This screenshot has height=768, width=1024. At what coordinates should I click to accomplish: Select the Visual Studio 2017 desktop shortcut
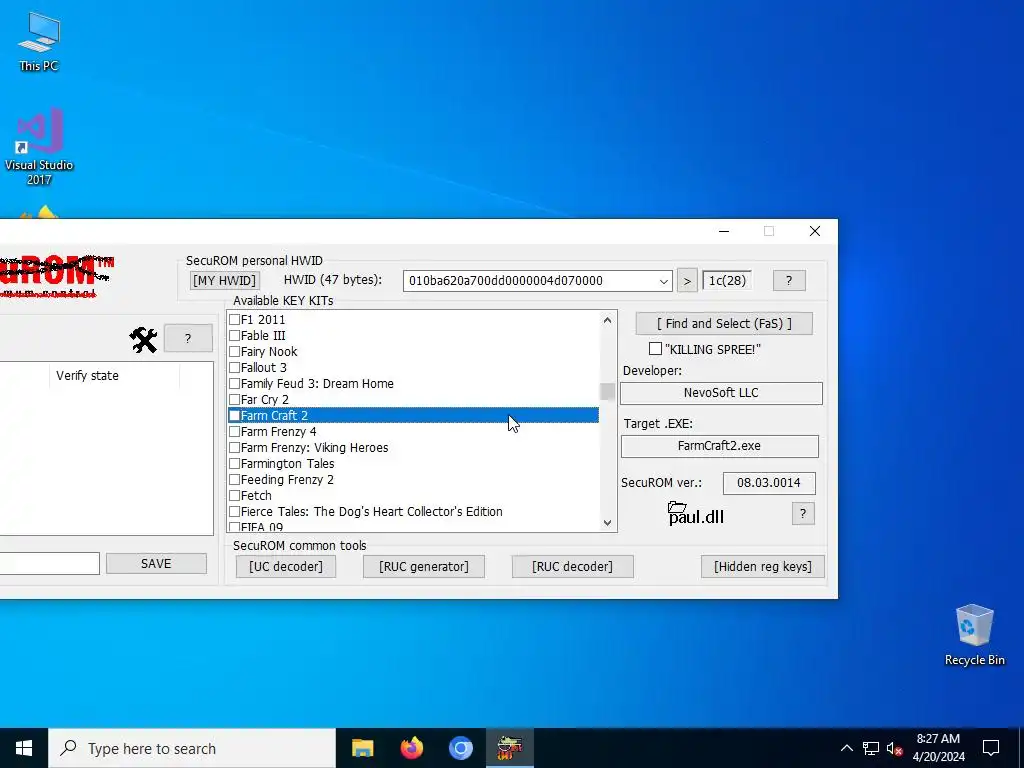[39, 147]
